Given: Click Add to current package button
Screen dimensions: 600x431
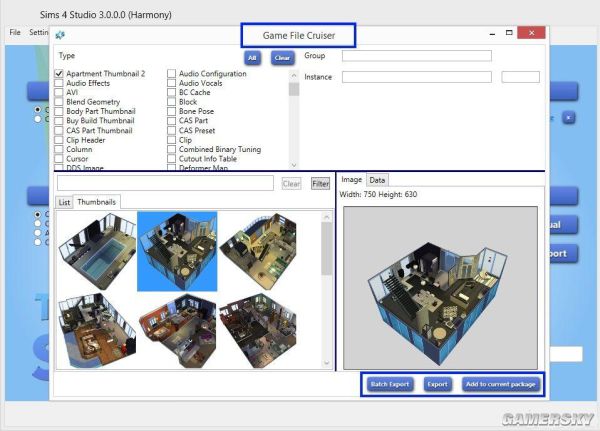Looking at the screenshot, I should (x=501, y=384).
